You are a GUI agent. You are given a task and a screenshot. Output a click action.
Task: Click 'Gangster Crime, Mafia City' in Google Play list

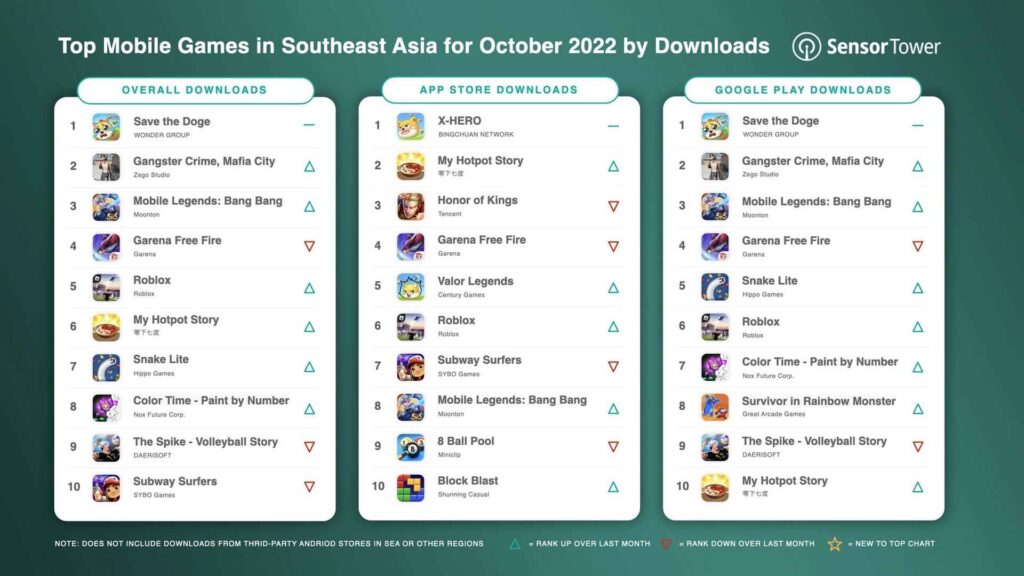[812, 161]
